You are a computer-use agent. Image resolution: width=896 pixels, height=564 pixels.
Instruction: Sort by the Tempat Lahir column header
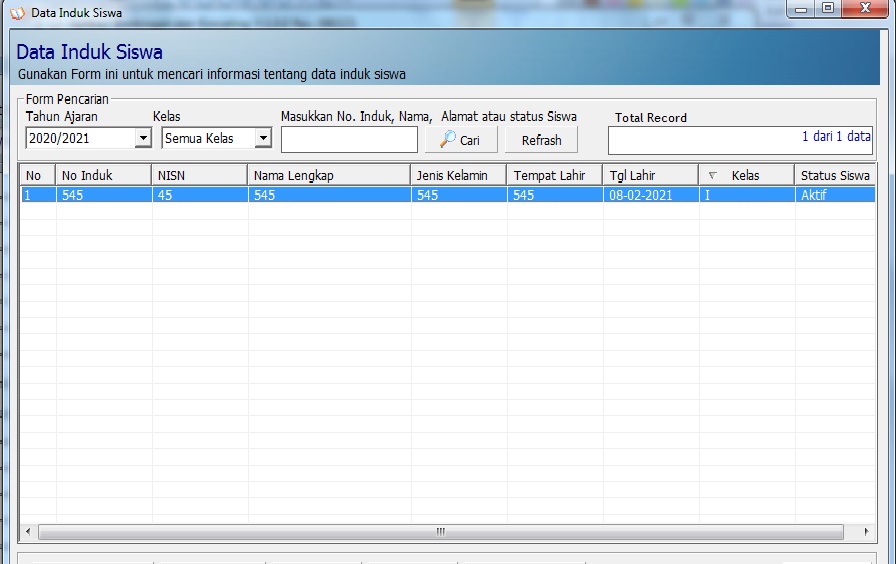point(554,175)
